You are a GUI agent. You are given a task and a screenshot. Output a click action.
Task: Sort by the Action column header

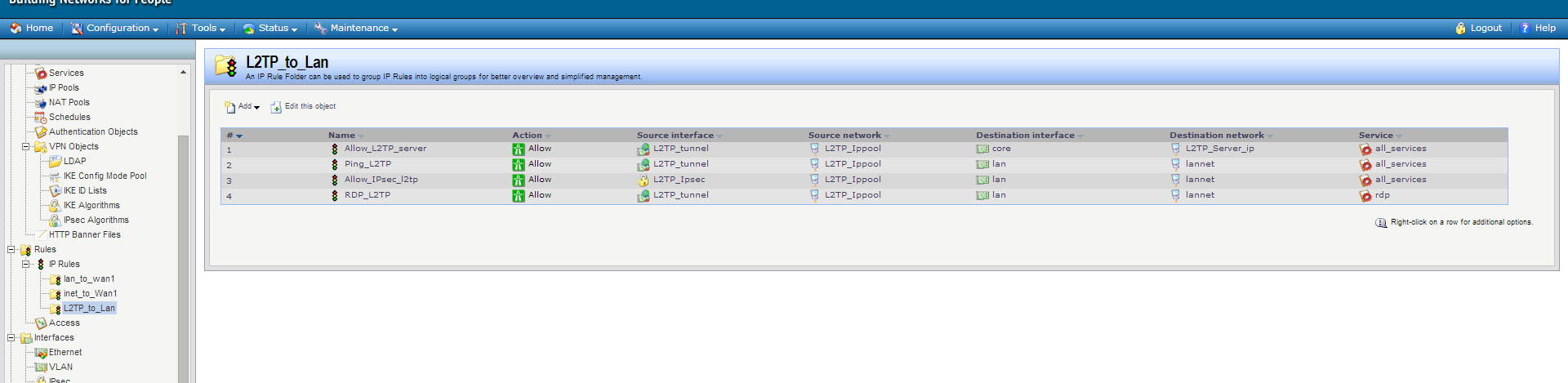pyautogui.click(x=527, y=136)
